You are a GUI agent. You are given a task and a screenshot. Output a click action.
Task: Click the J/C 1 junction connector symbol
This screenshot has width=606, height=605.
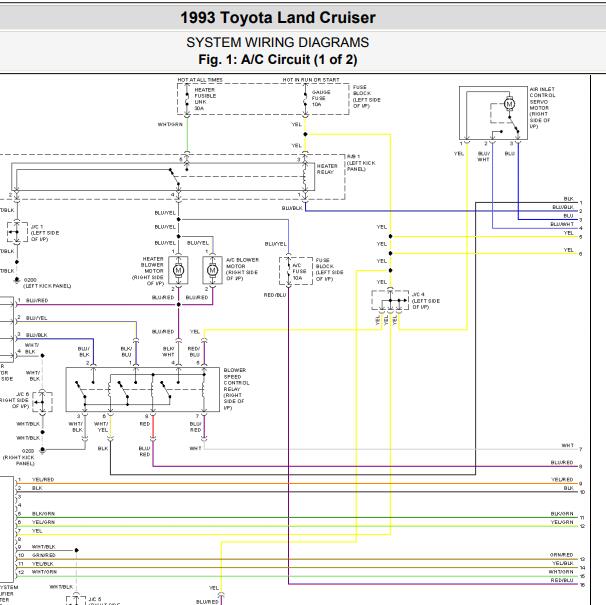(x=17, y=232)
